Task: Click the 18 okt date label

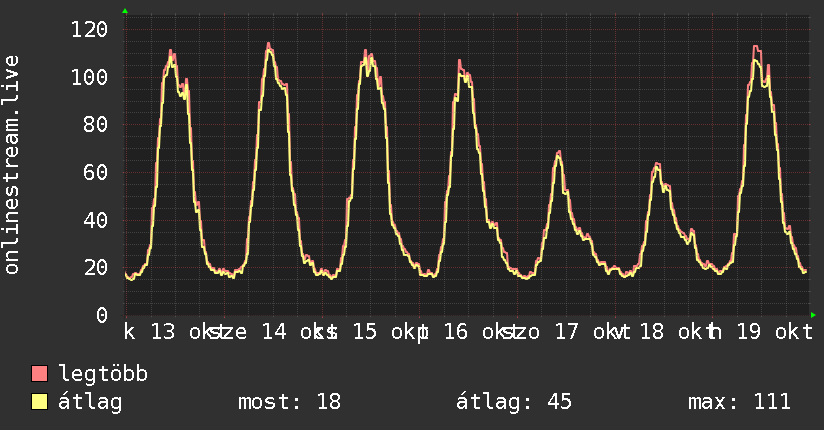Action: pyautogui.click(x=672, y=332)
